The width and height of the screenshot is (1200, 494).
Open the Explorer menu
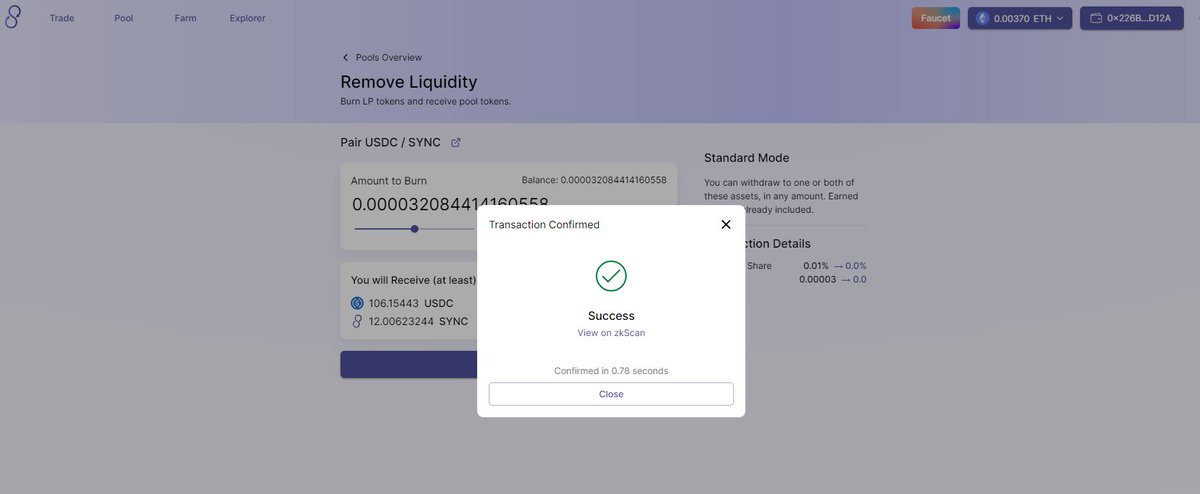[247, 18]
